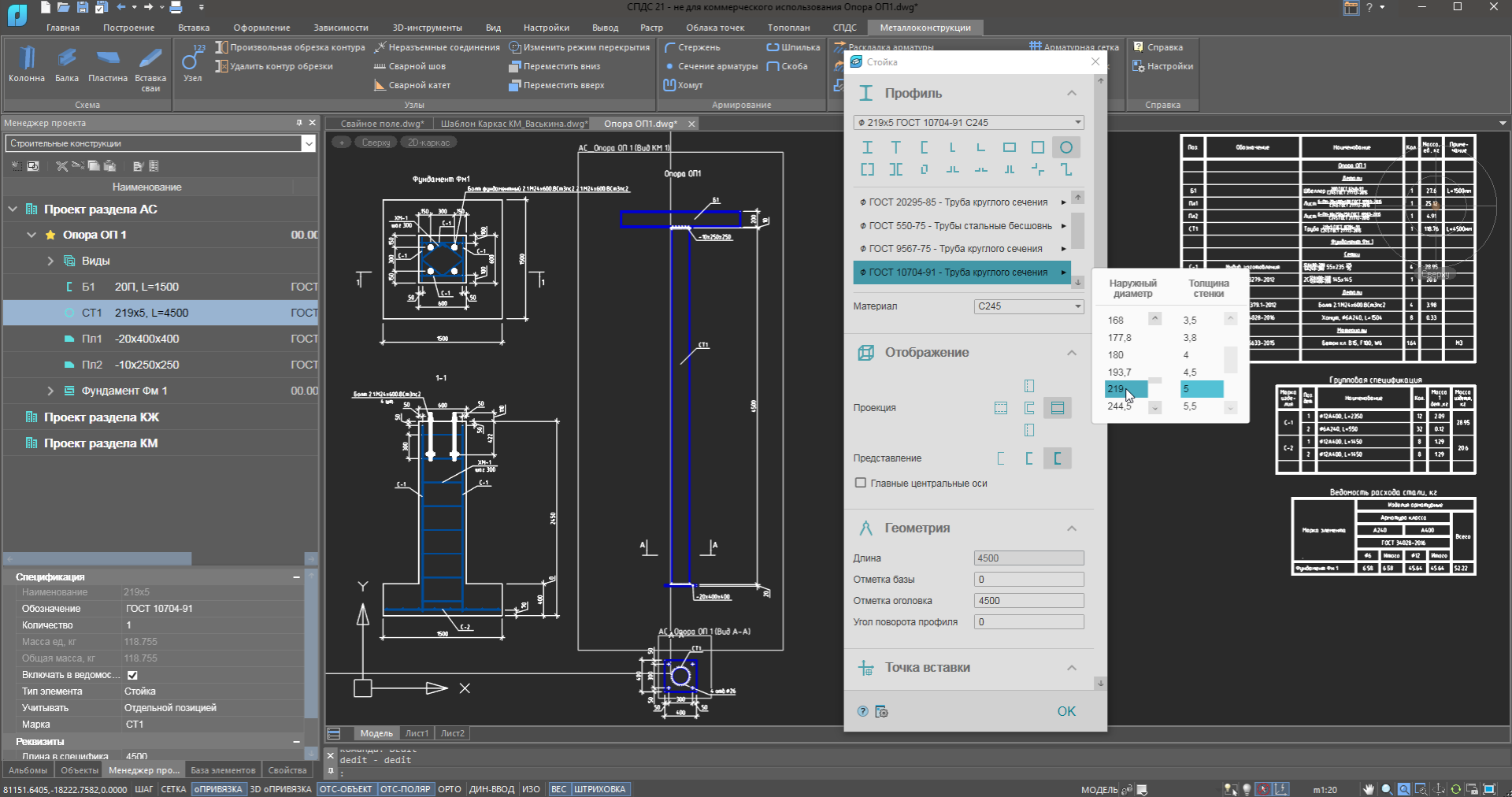Click the Отметка базы field
Viewport: 1512px width, 797px height.
[x=1029, y=579]
